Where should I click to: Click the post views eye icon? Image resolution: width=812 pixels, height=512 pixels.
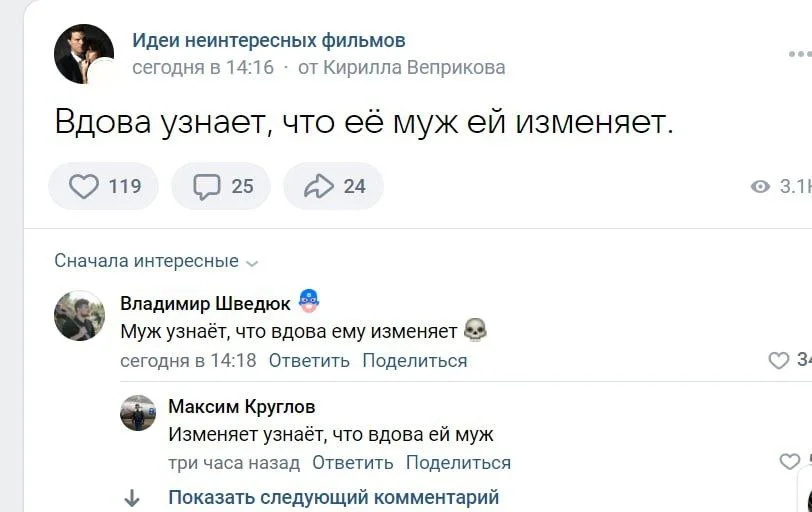(x=760, y=187)
